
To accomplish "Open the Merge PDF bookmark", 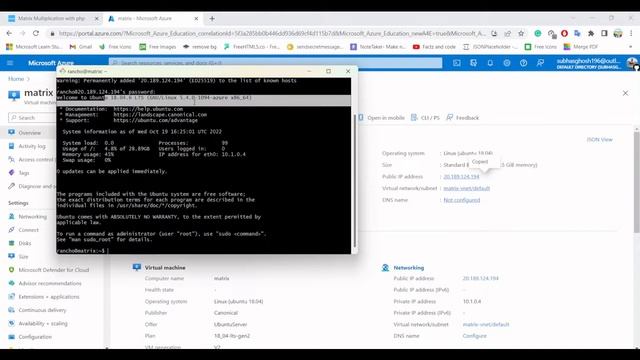I will (x=581, y=47).
